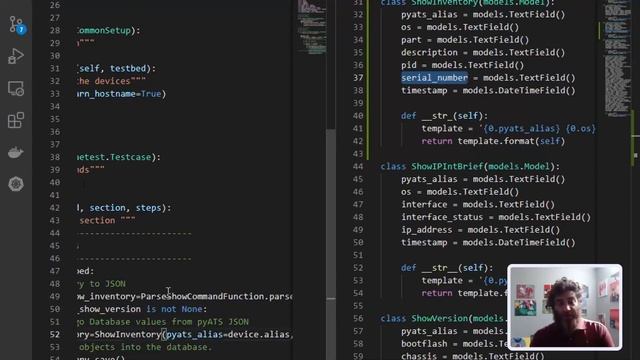This screenshot has width=640, height=360.
Task: Click 'interface_status = models.TextField()' line
Action: (x=496, y=217)
